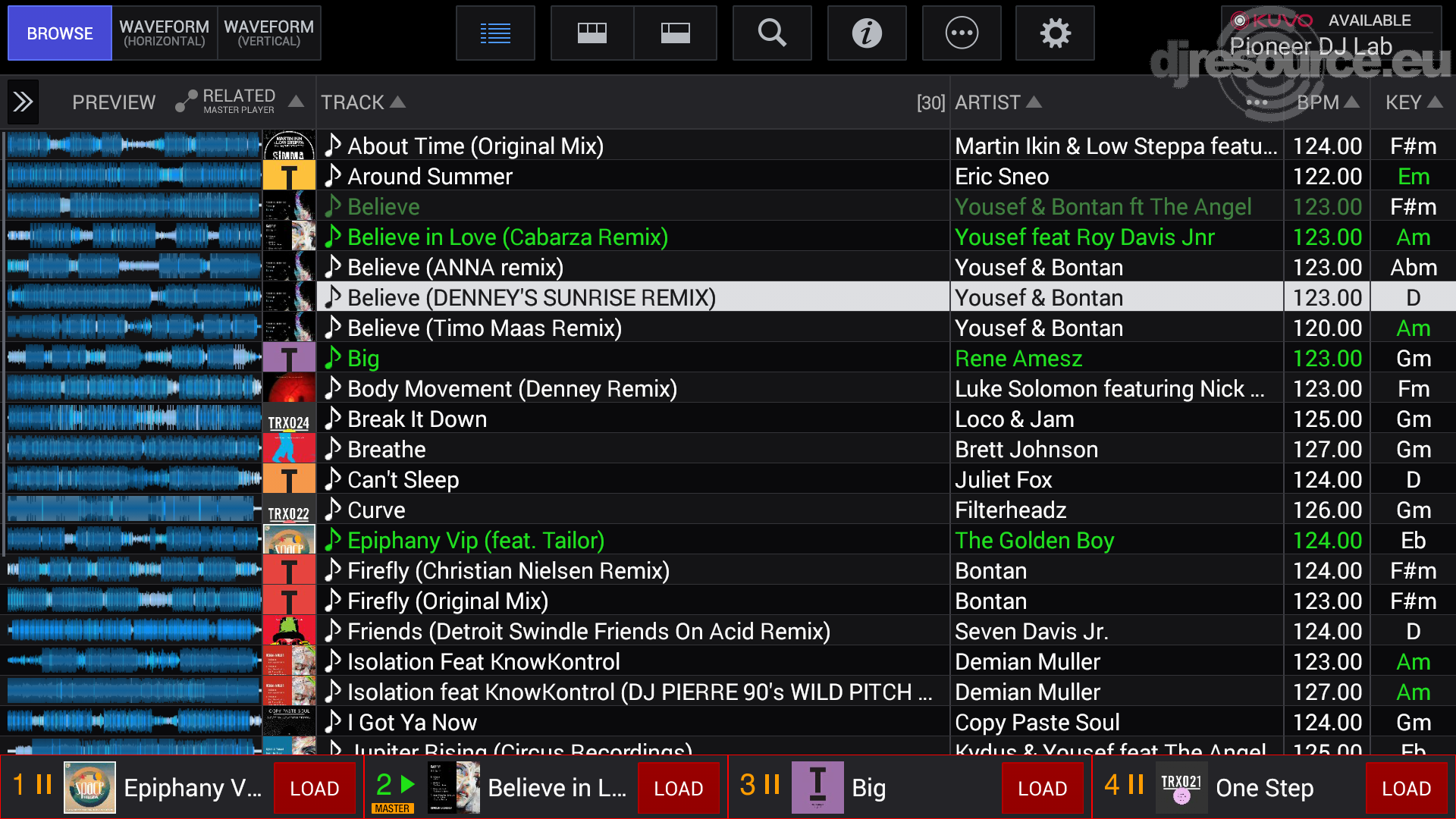Image resolution: width=1456 pixels, height=819 pixels.
Task: Load track to deck 2
Action: click(679, 789)
